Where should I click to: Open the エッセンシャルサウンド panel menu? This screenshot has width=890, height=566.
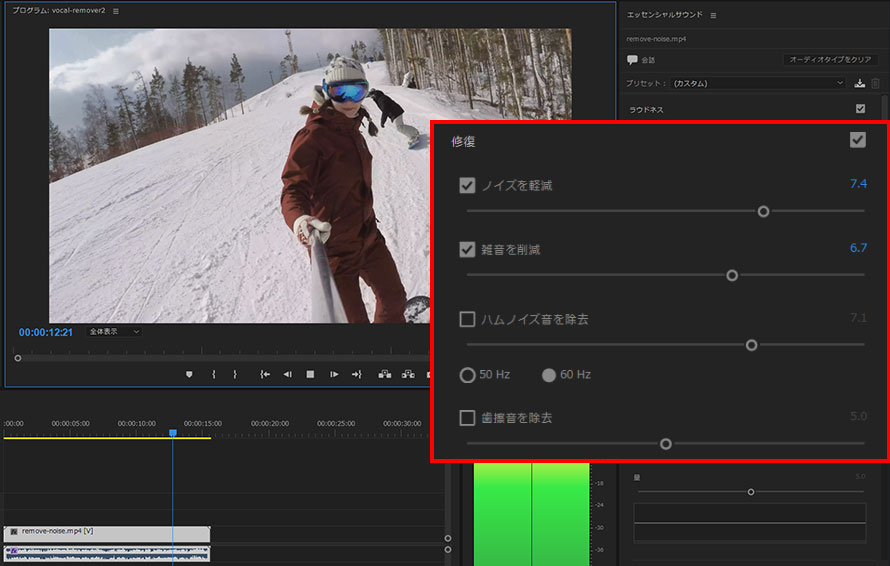point(713,16)
